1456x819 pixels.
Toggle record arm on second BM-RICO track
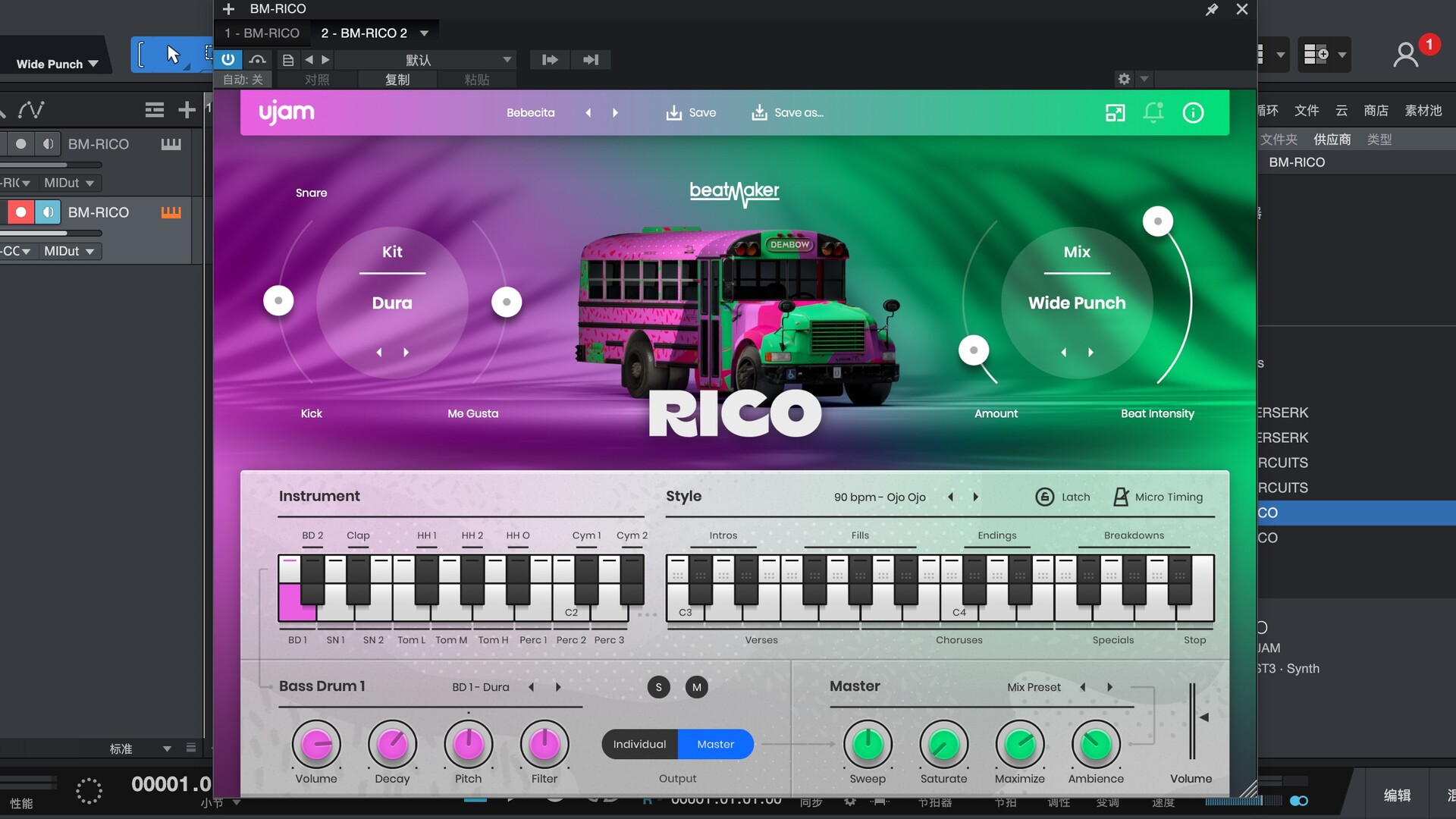click(x=20, y=212)
